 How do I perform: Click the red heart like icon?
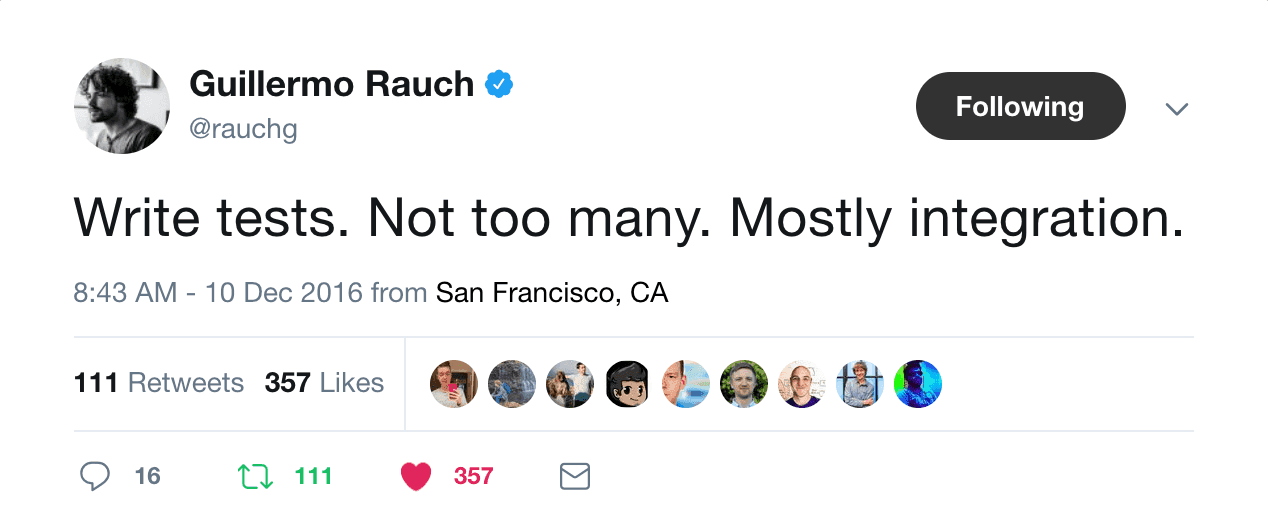click(x=415, y=476)
